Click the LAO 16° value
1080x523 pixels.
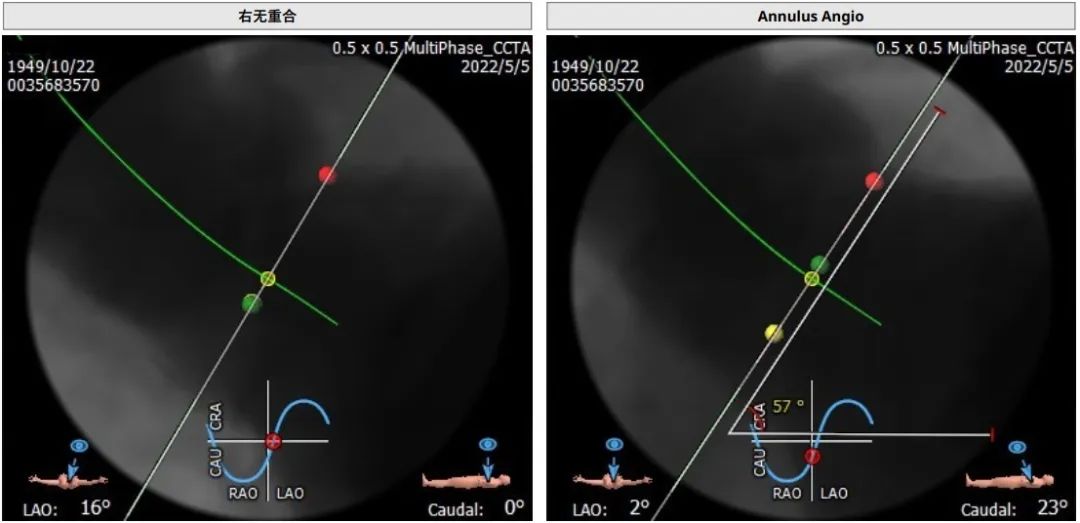pos(95,509)
